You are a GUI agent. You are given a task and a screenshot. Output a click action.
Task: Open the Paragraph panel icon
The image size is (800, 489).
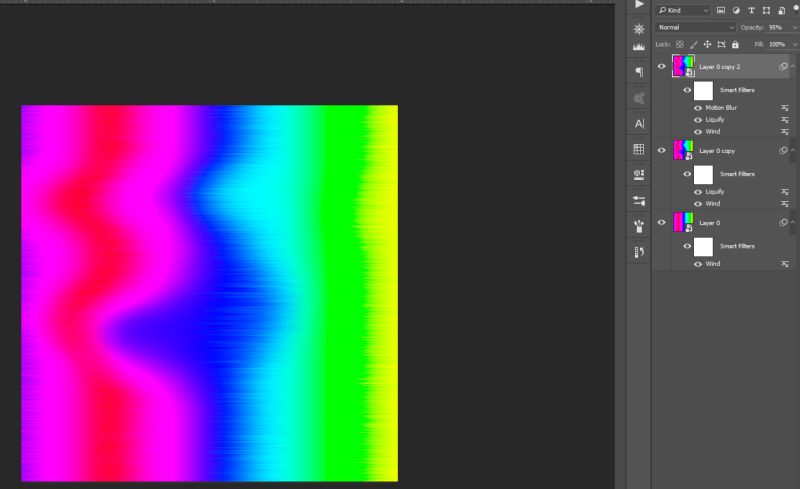point(639,72)
